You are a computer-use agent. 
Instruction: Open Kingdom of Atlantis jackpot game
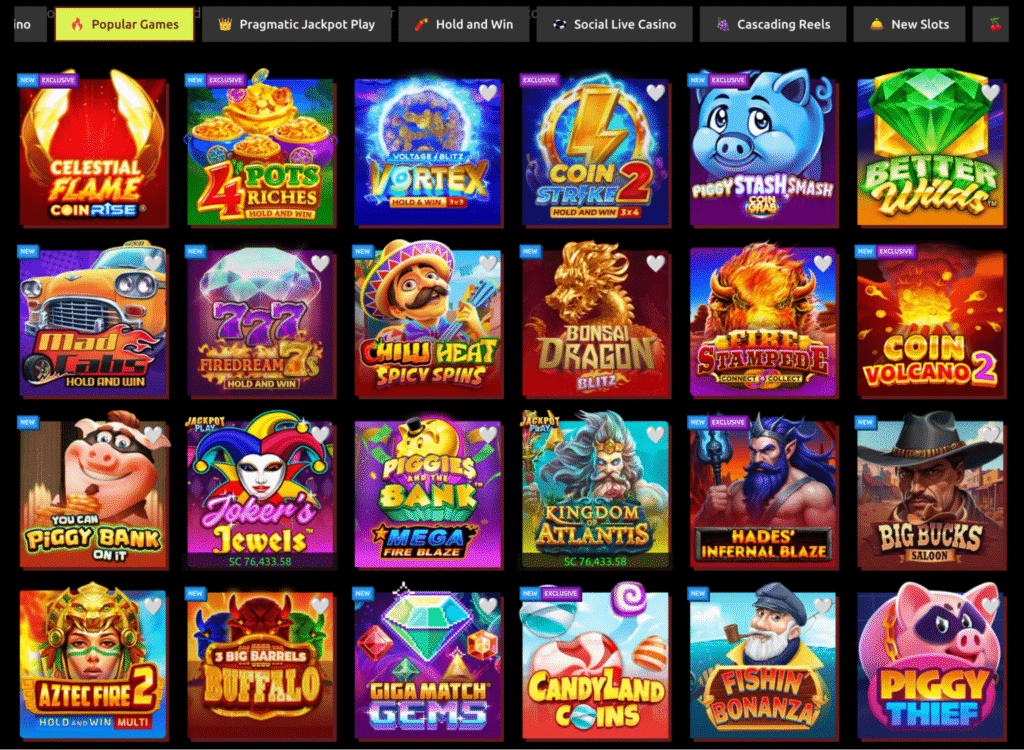pos(596,491)
